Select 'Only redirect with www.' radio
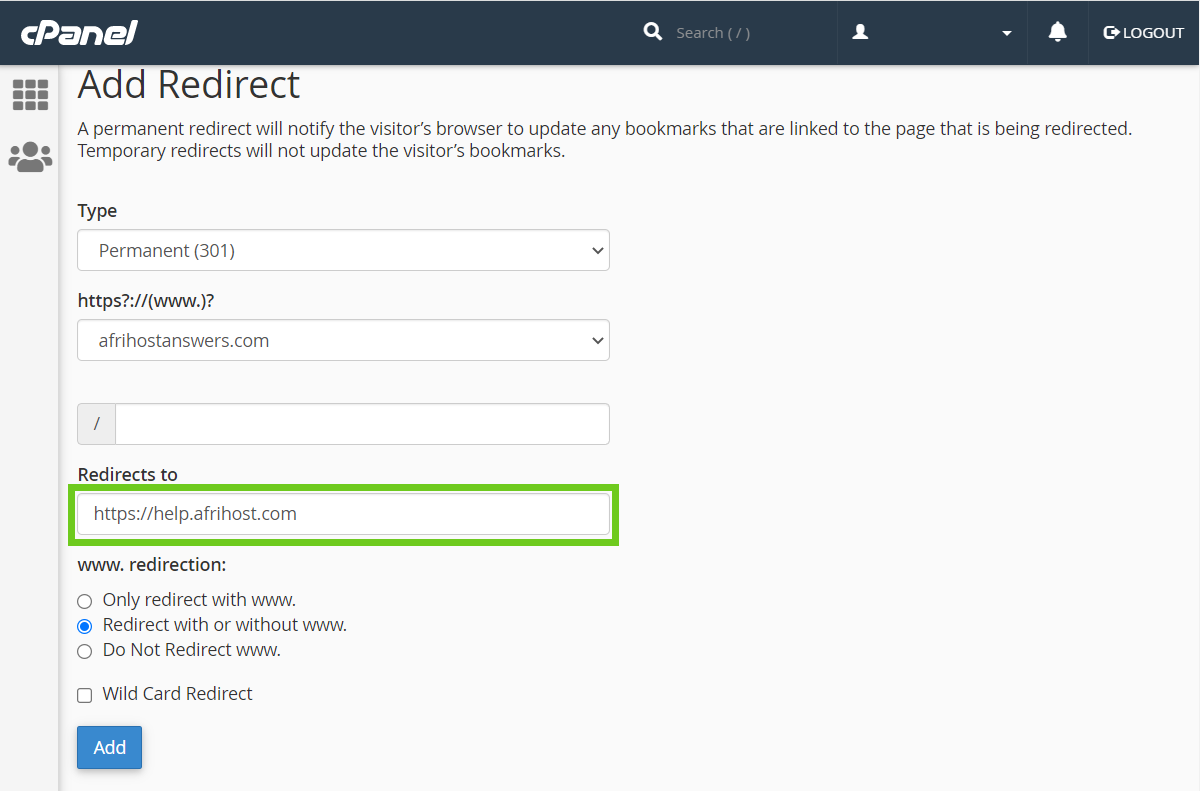 pyautogui.click(x=85, y=601)
